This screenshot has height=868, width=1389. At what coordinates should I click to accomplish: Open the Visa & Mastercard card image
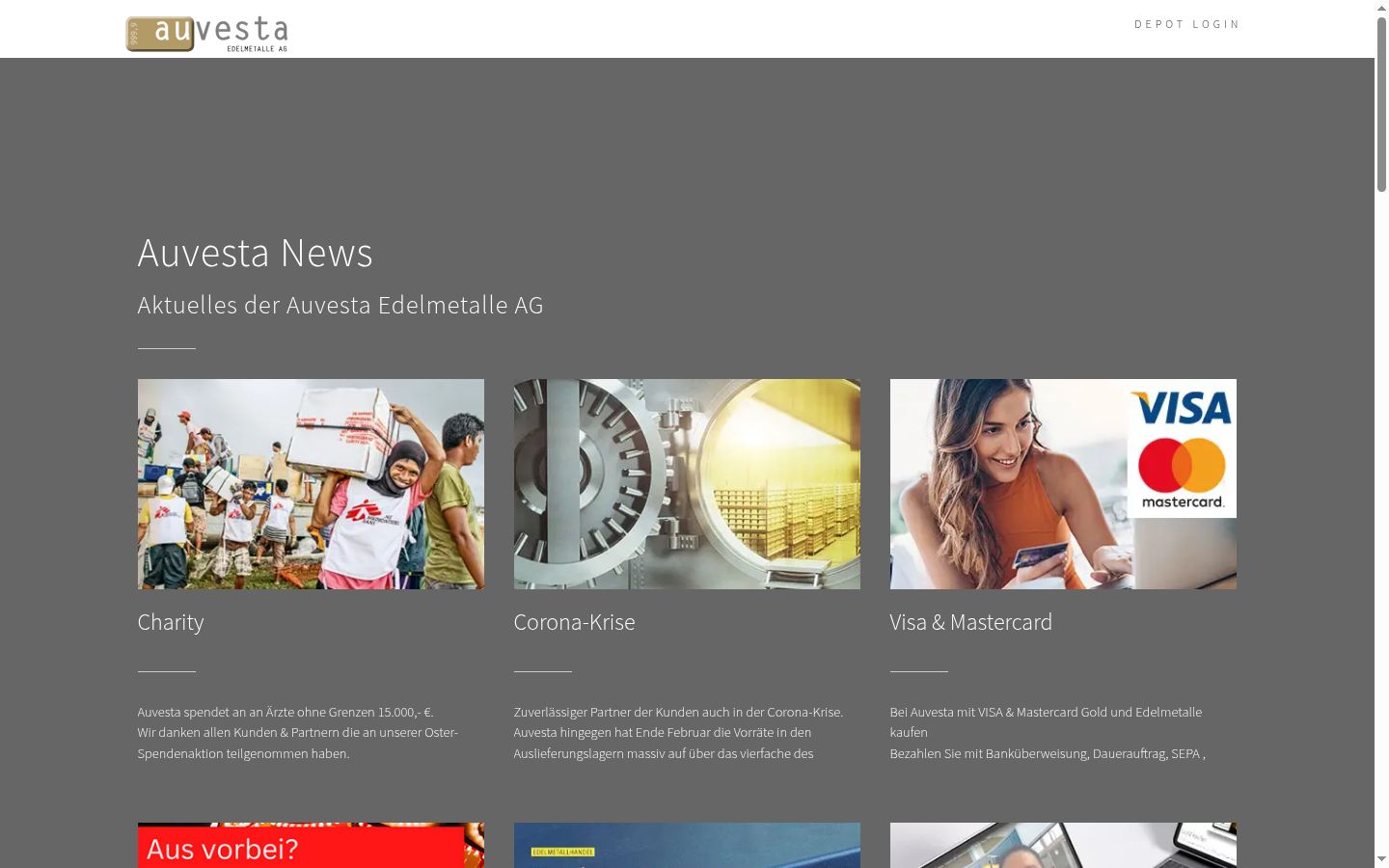(1063, 484)
